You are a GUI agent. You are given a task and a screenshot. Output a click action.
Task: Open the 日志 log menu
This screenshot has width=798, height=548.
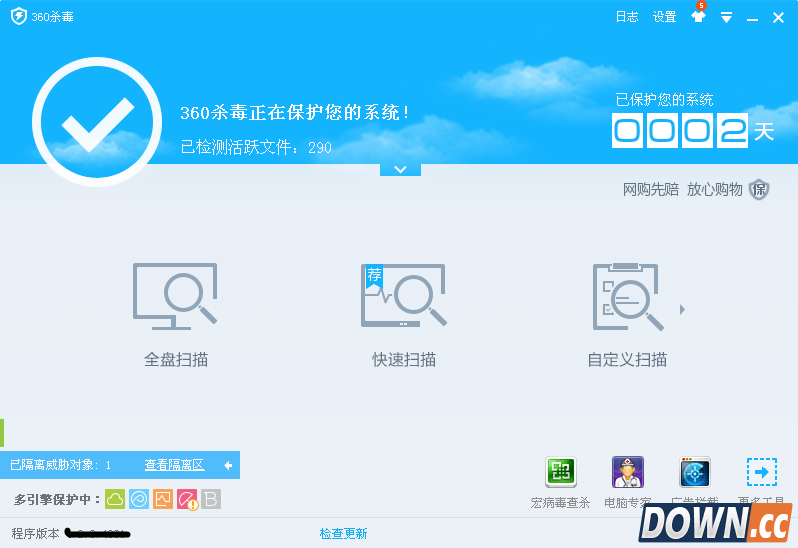coord(626,17)
